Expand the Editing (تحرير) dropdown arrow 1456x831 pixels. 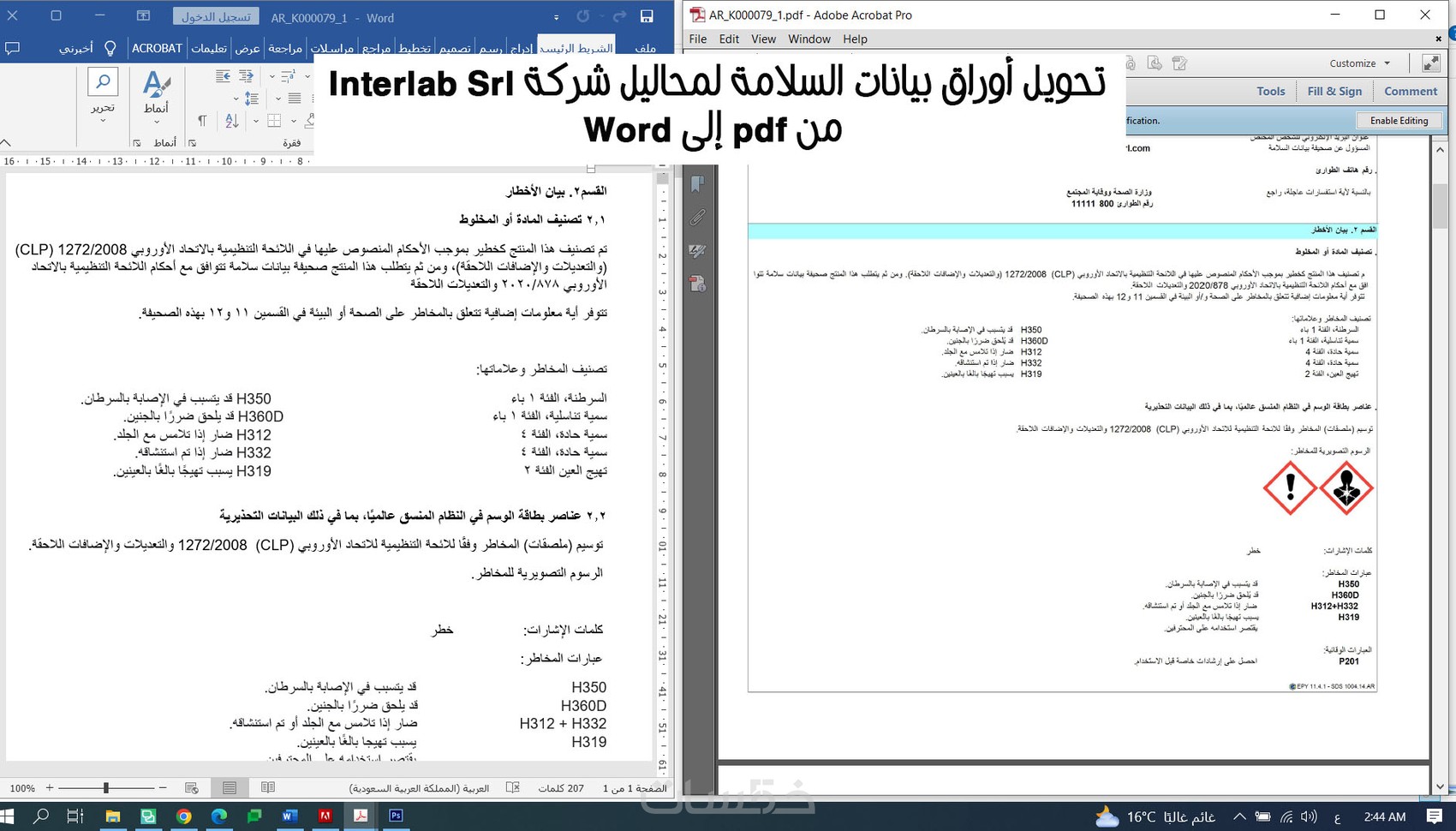point(103,121)
